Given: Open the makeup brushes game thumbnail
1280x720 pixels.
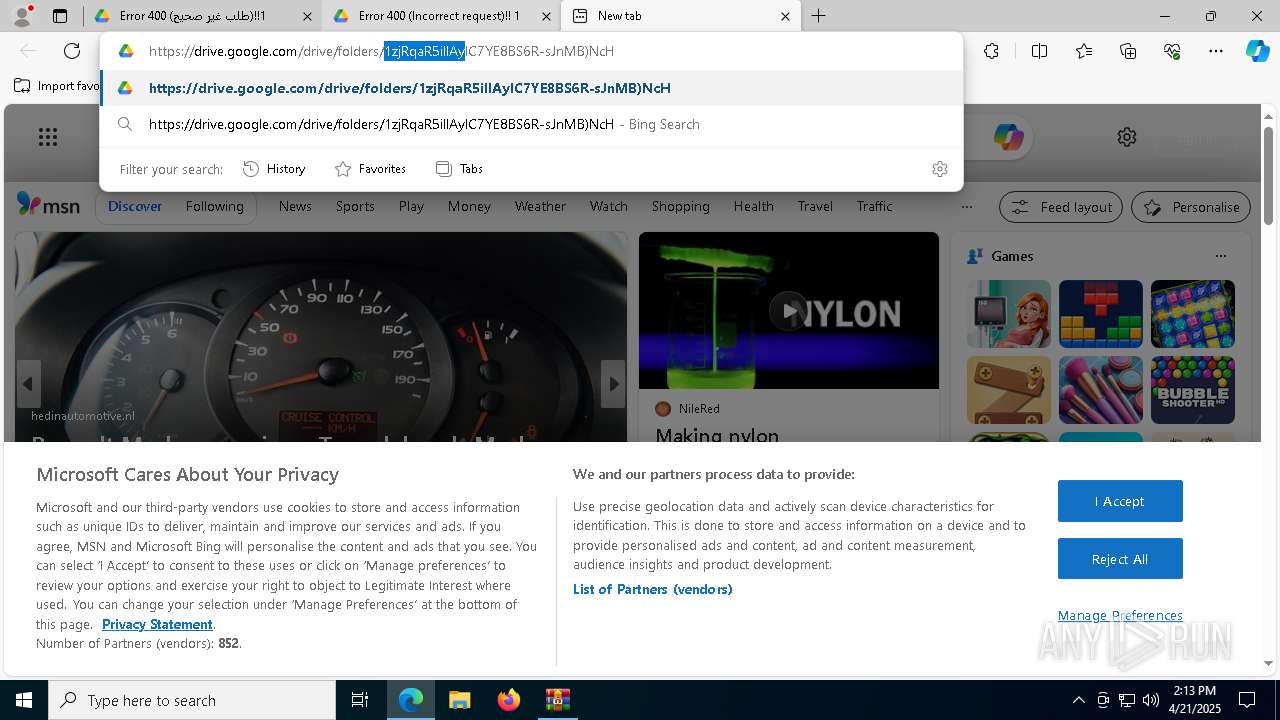Looking at the screenshot, I should [x=1100, y=390].
